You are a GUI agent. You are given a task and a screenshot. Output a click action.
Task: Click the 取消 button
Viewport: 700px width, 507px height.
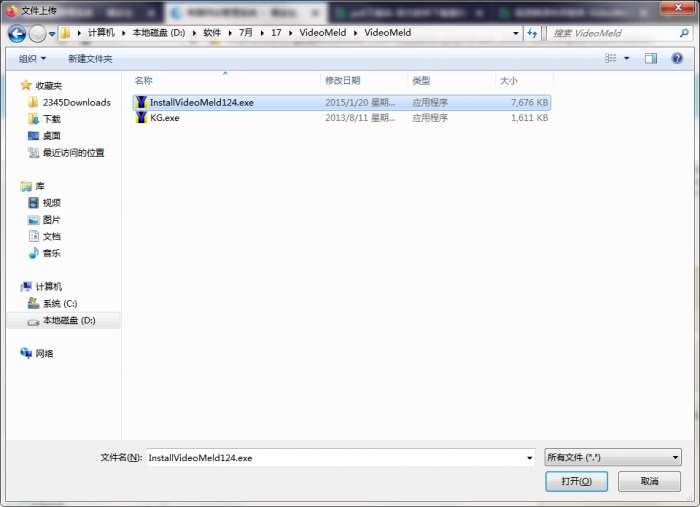(650, 482)
